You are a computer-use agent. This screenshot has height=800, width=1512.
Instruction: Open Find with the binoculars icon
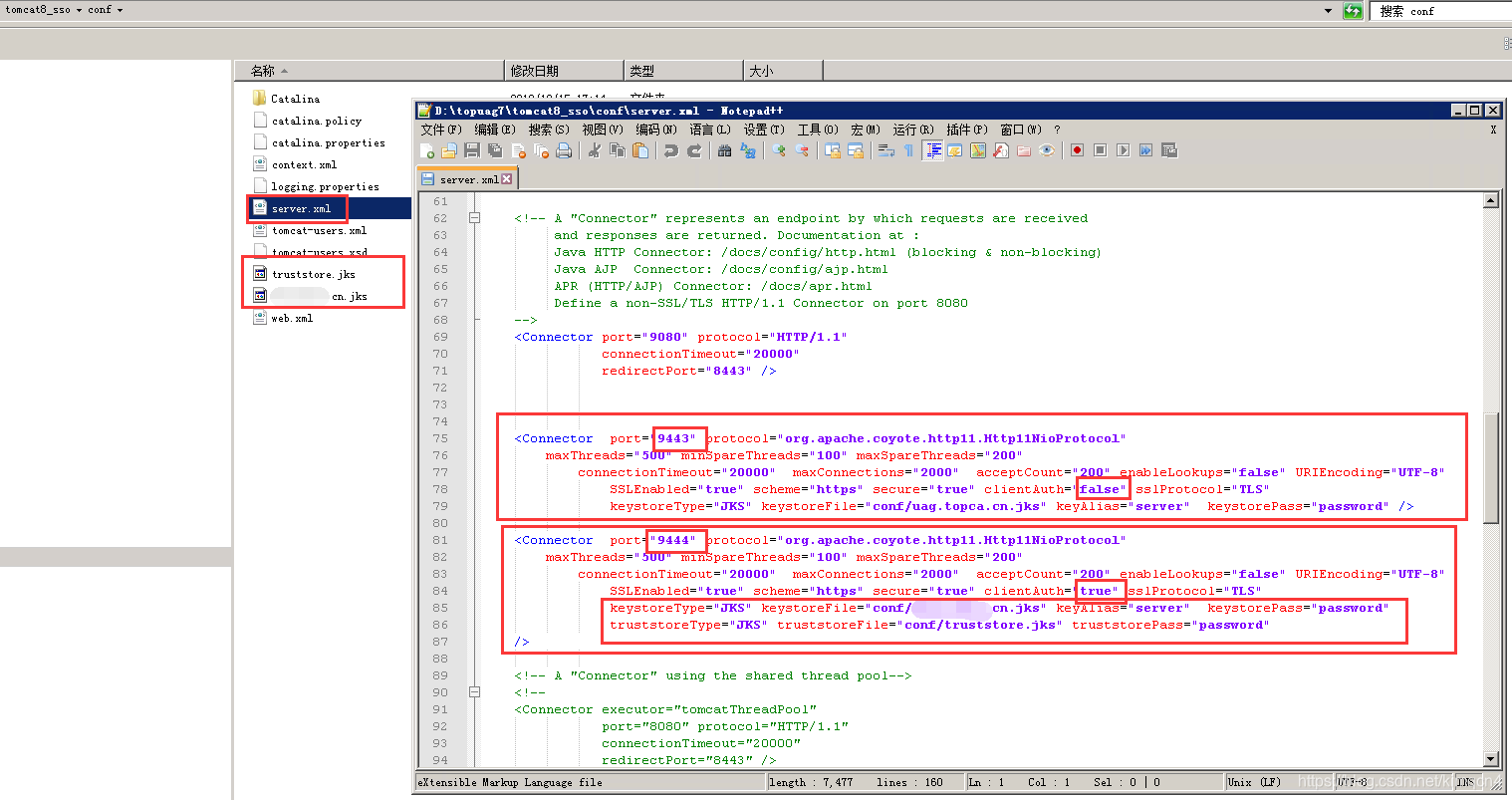click(x=724, y=150)
